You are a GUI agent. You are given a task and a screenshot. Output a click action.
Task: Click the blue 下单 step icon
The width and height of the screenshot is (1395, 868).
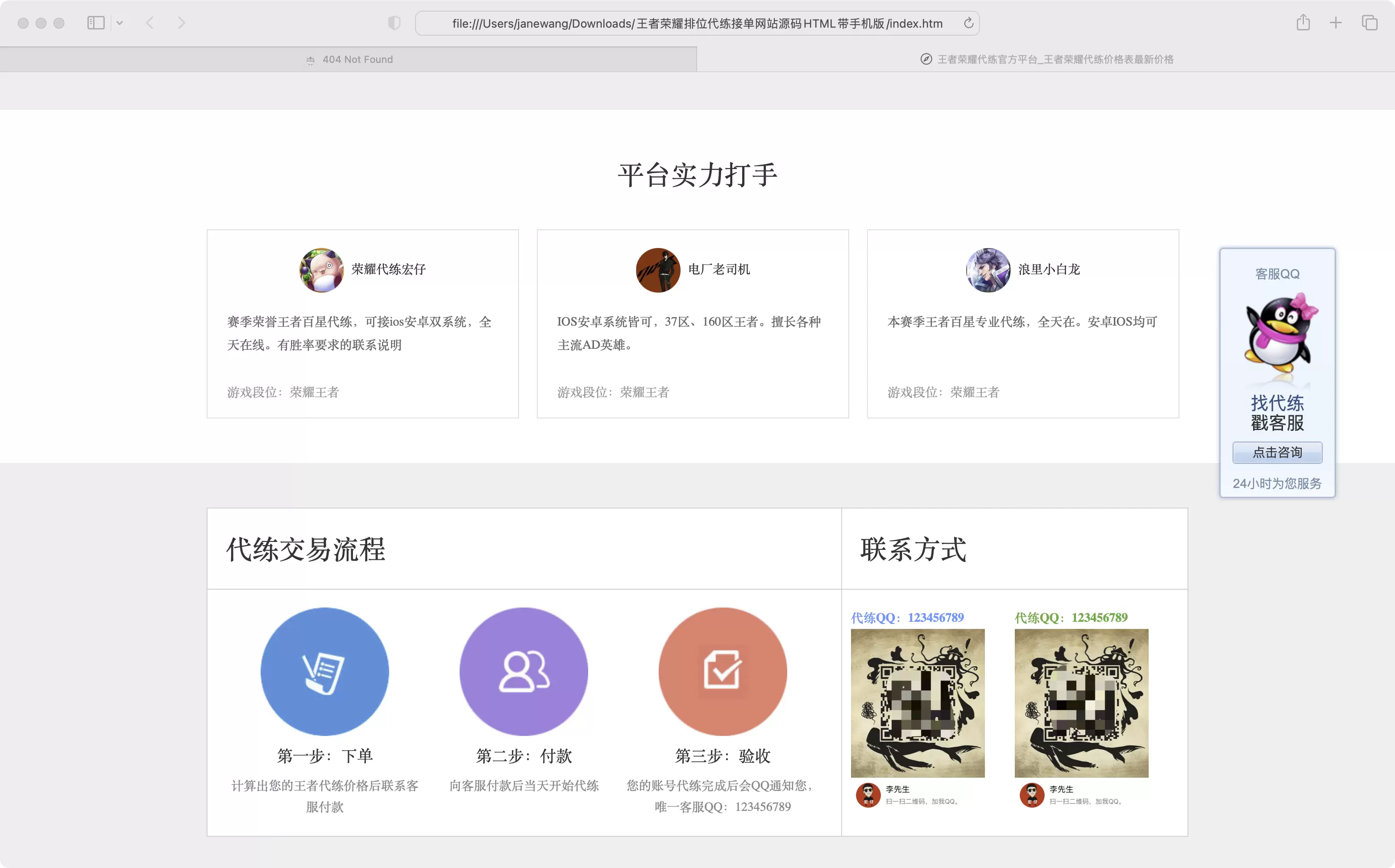[x=324, y=672]
